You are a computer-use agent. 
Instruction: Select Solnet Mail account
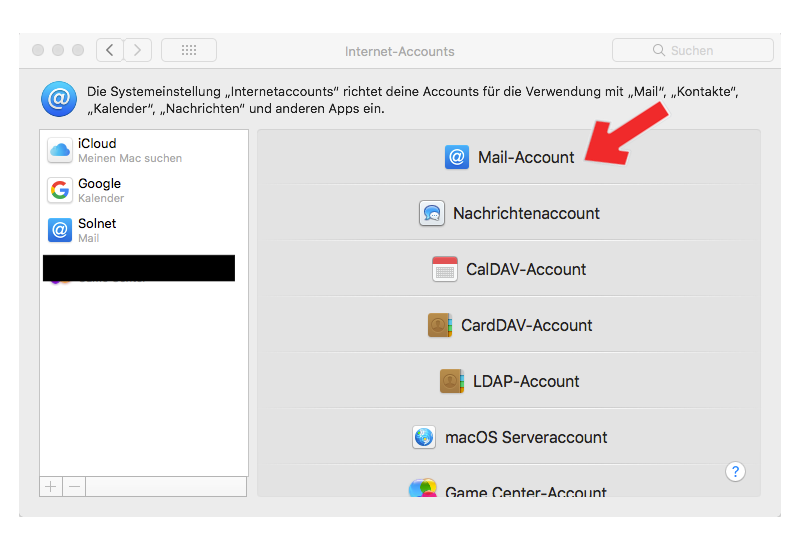144,230
